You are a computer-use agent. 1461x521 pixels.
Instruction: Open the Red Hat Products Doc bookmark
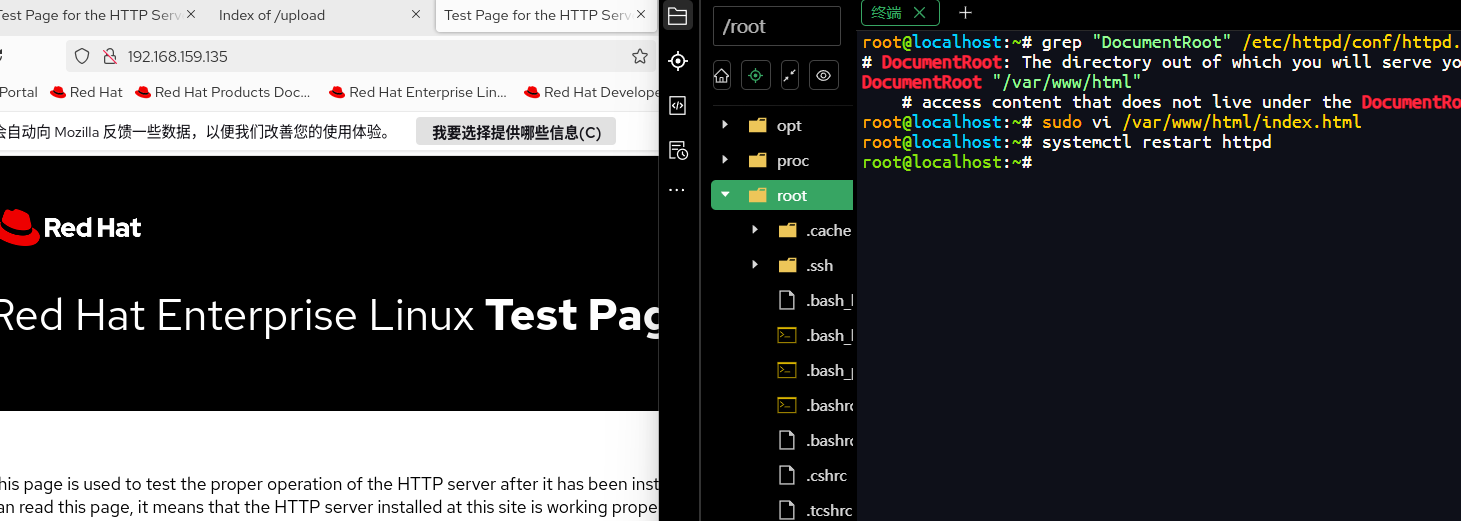point(223,92)
